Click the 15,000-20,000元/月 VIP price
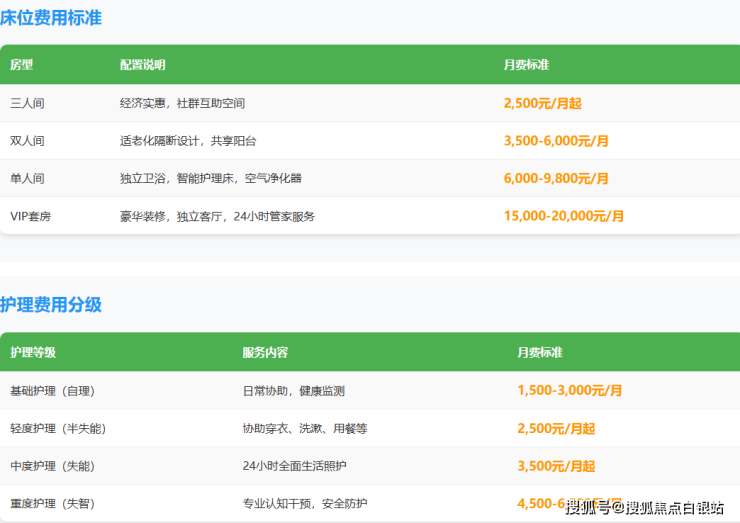This screenshot has height=523, width=740. [x=564, y=216]
